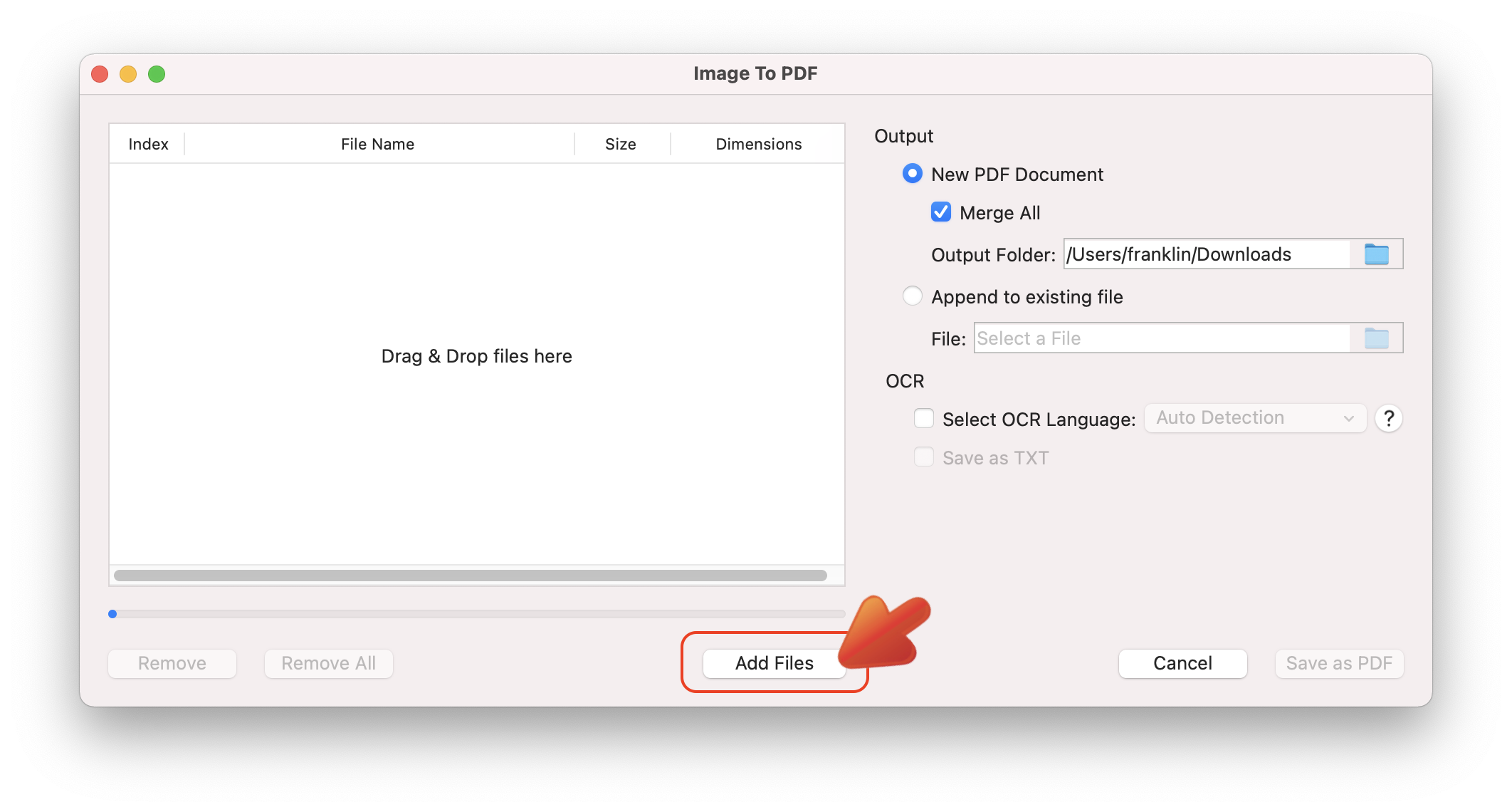Click the Remove button
This screenshot has height=812, width=1512.
coord(172,663)
